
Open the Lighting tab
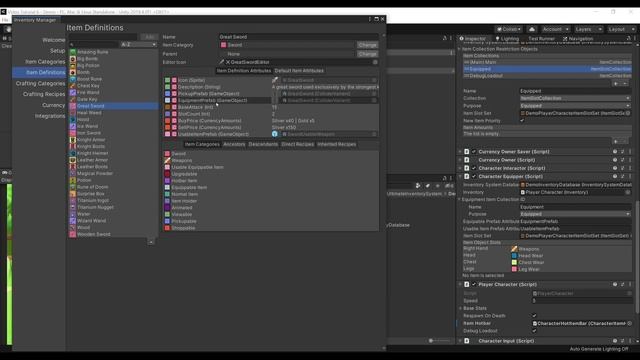pyautogui.click(x=507, y=39)
